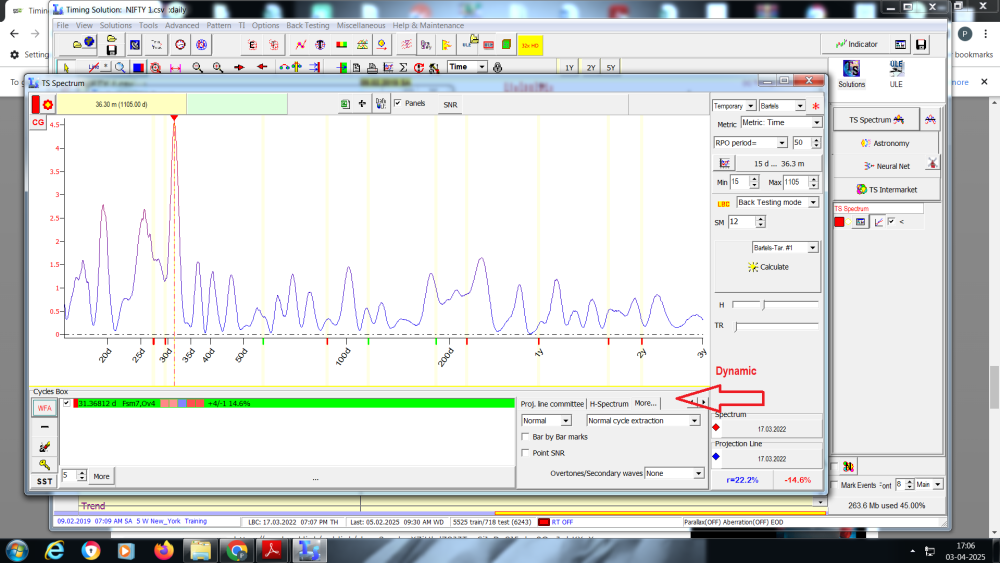The image size is (1000, 563).
Task: Click the CG button beside the chart
Action: click(x=38, y=122)
